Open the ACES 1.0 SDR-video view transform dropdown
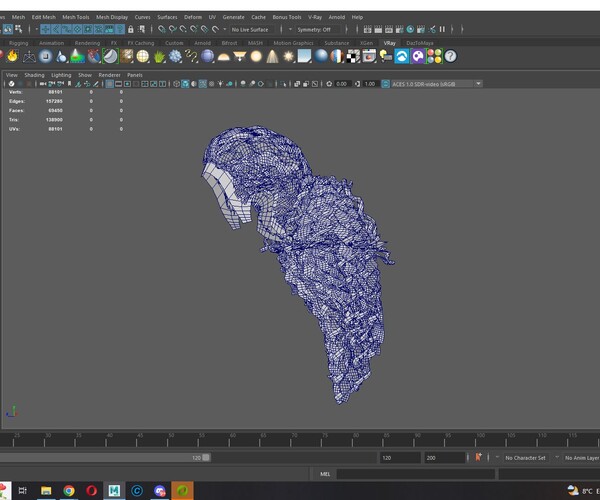600x500 pixels. click(437, 84)
